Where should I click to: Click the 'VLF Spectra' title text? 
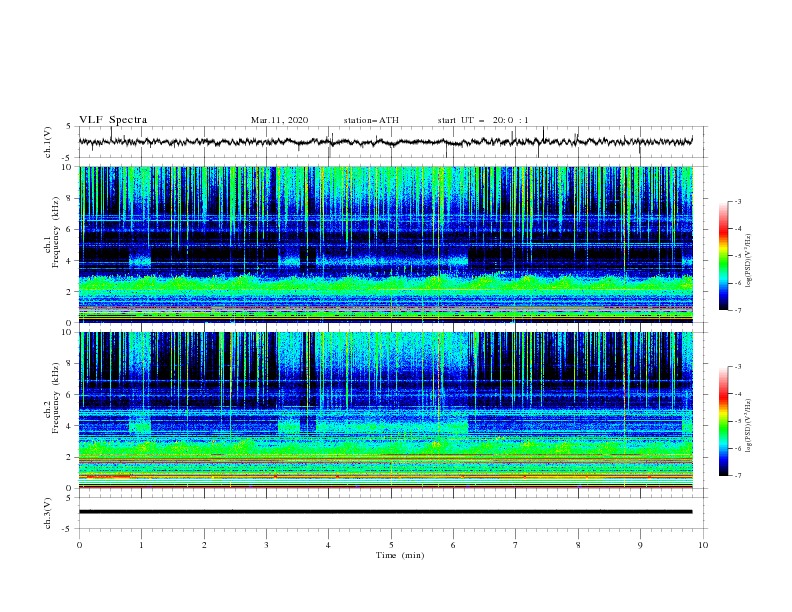click(113, 120)
